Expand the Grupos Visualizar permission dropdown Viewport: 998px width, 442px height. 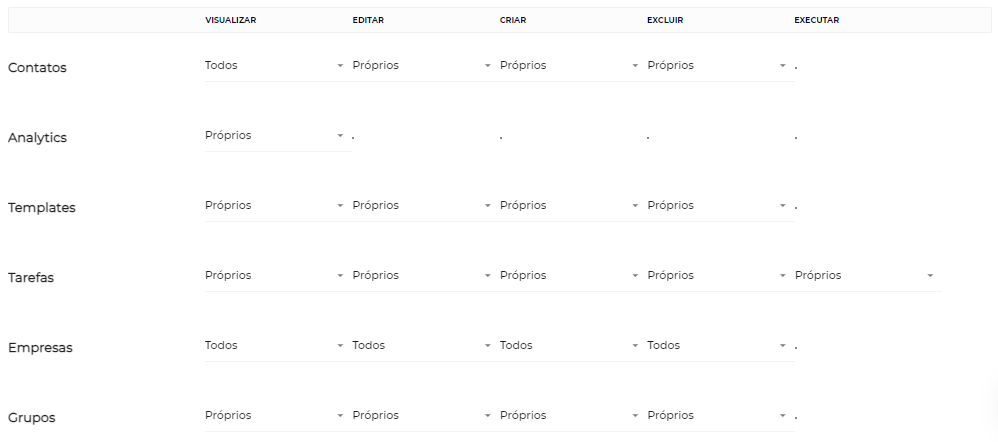(x=274, y=416)
